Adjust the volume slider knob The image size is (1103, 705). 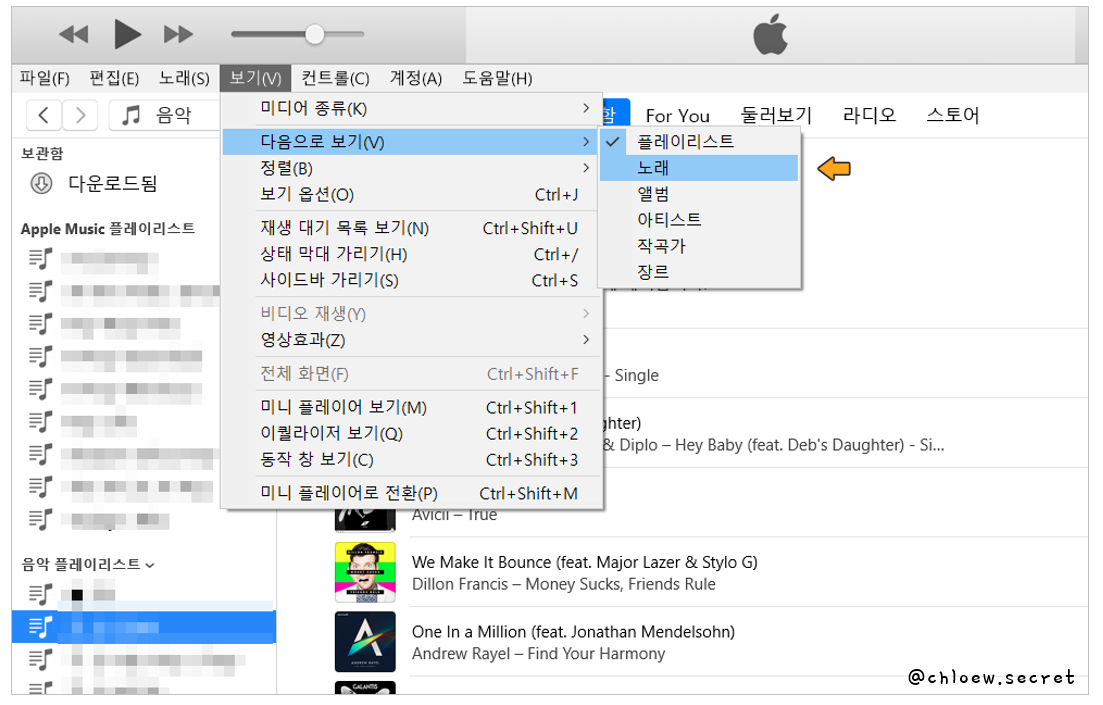point(314,34)
